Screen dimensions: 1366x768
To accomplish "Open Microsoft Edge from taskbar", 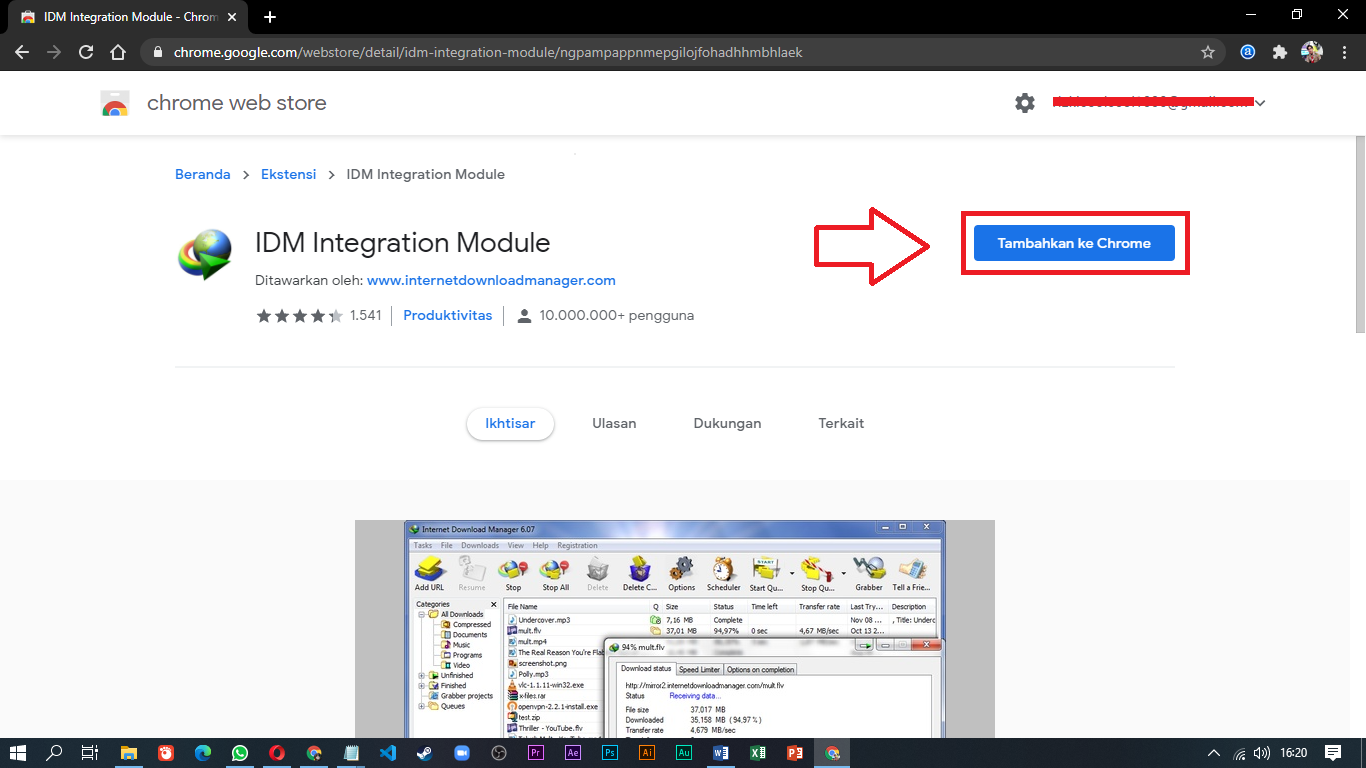I will (x=203, y=753).
